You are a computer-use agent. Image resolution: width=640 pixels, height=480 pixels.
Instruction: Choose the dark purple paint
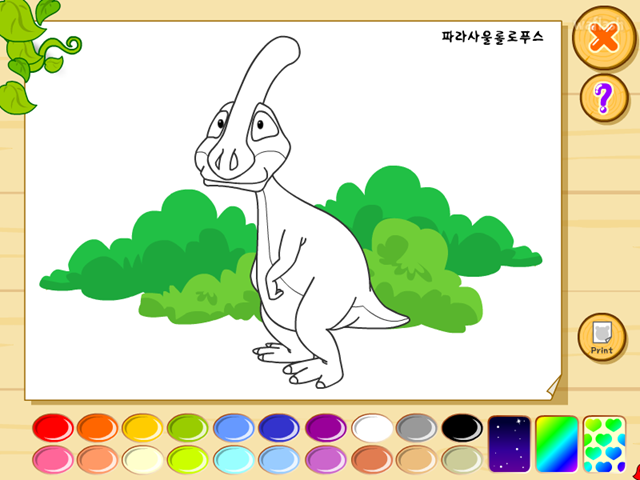(x=326, y=428)
